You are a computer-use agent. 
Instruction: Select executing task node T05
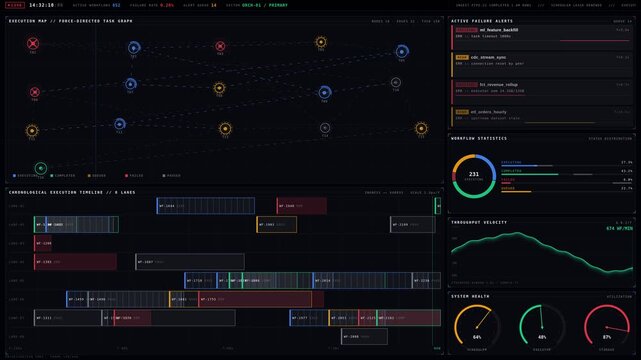tap(402, 51)
